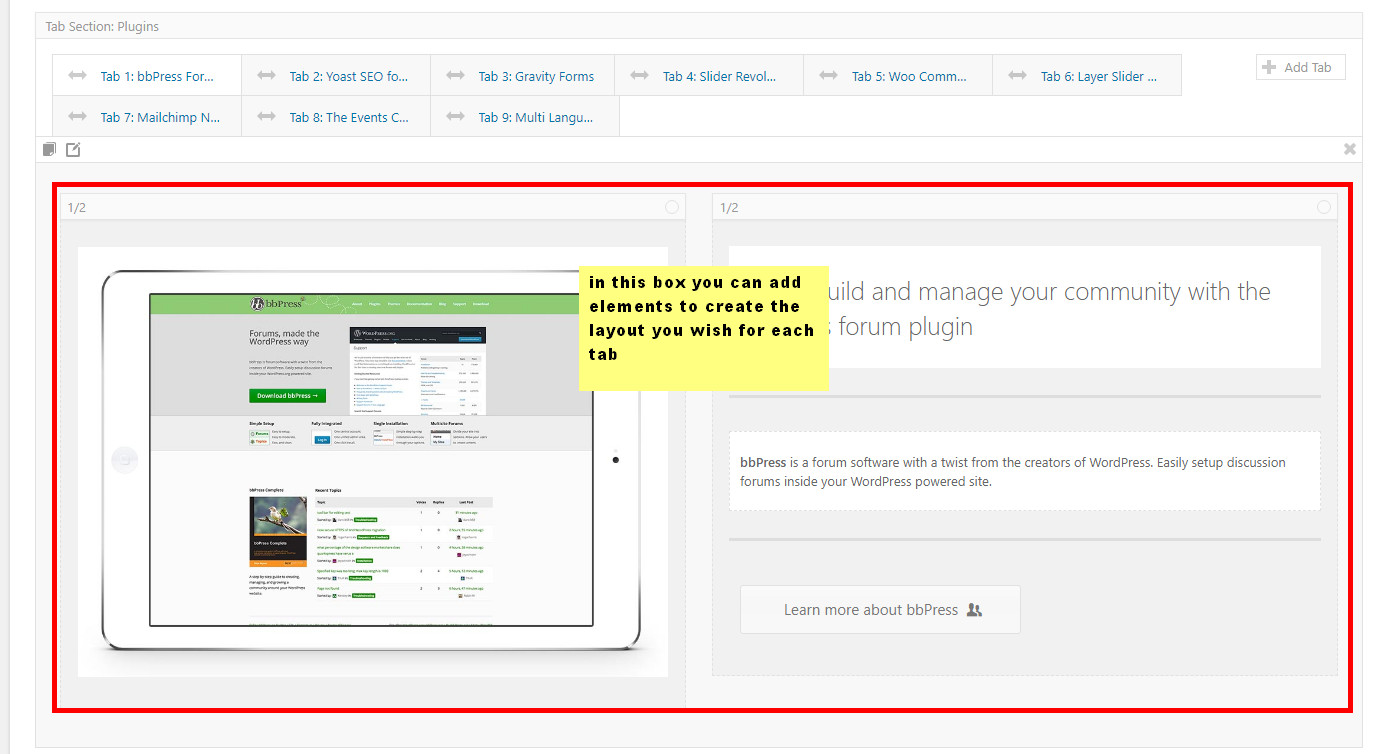
Task: Click the reorder handle on Tab 7 Mailchimp
Action: pyautogui.click(x=77, y=117)
